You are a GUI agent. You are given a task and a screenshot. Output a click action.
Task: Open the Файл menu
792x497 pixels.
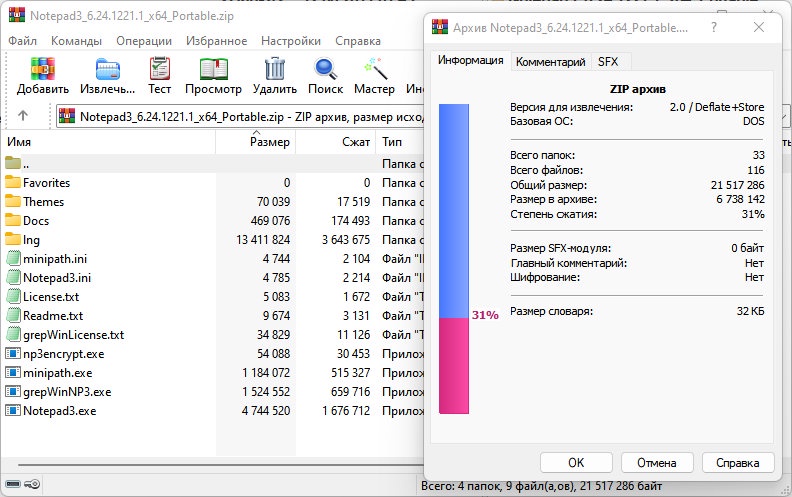[x=22, y=41]
